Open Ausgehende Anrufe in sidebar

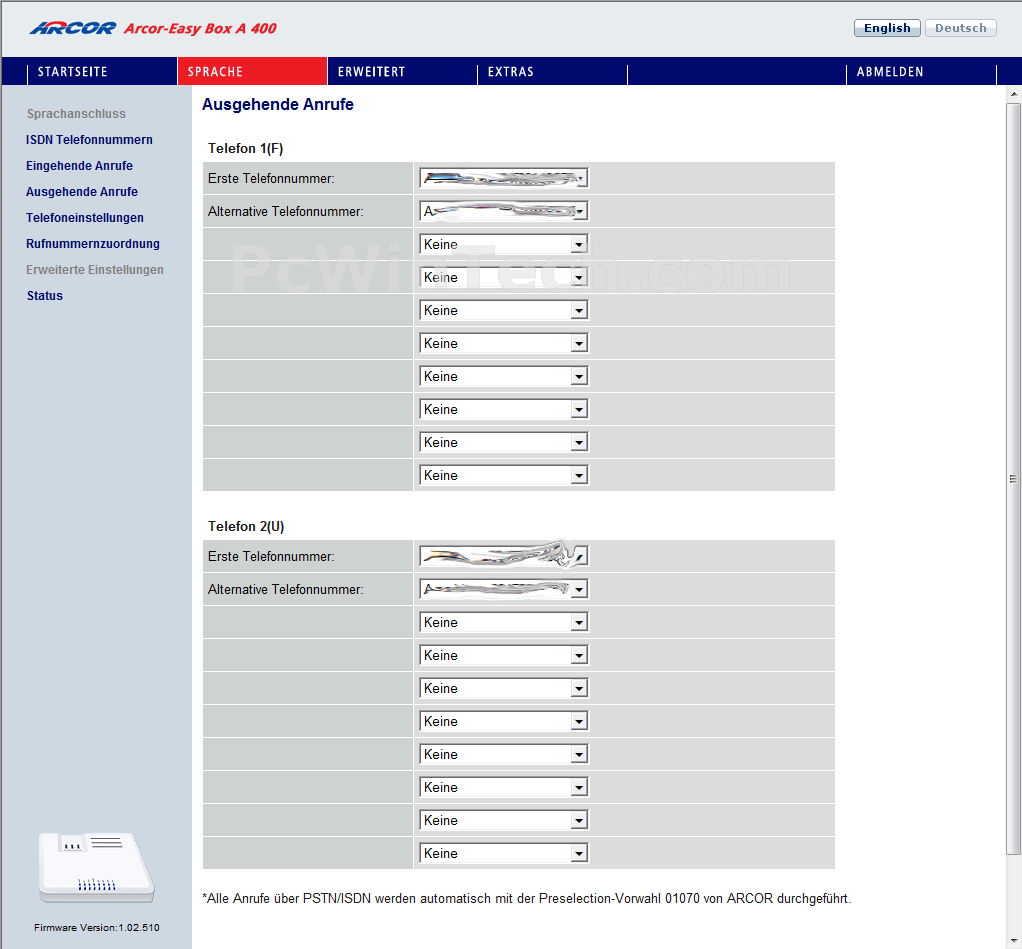click(x=82, y=192)
